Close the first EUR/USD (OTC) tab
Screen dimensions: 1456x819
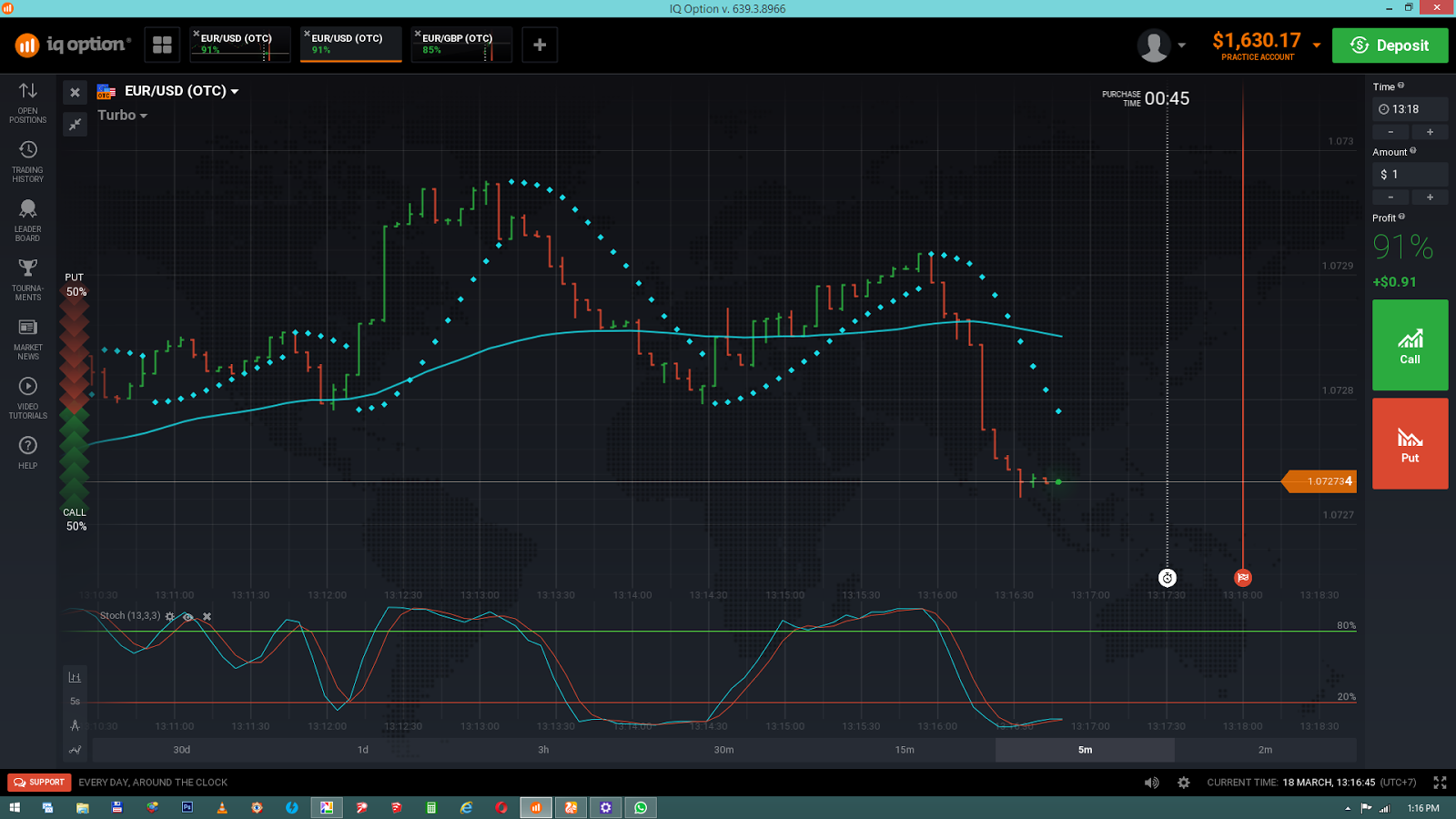click(x=196, y=34)
